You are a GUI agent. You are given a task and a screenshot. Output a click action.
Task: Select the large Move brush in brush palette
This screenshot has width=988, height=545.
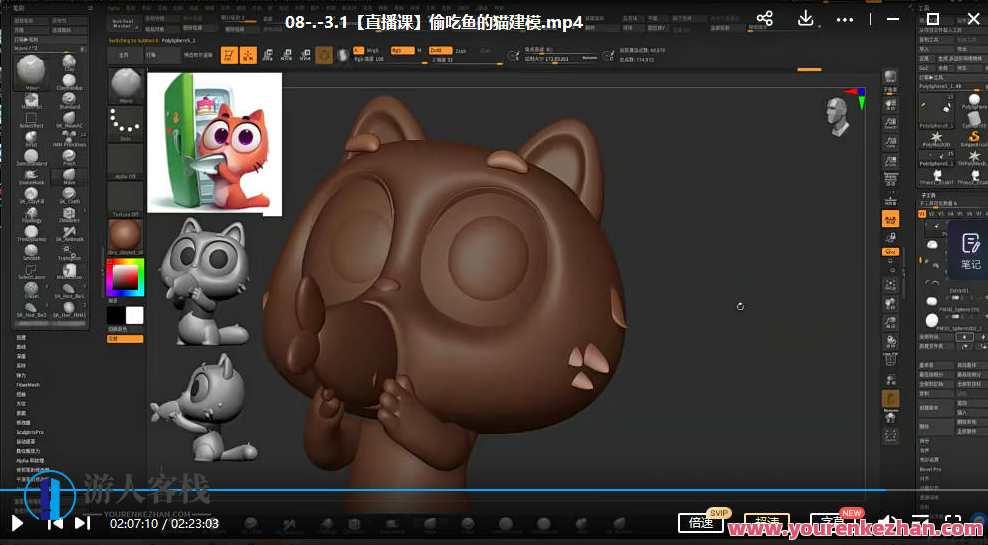pyautogui.click(x=32, y=71)
